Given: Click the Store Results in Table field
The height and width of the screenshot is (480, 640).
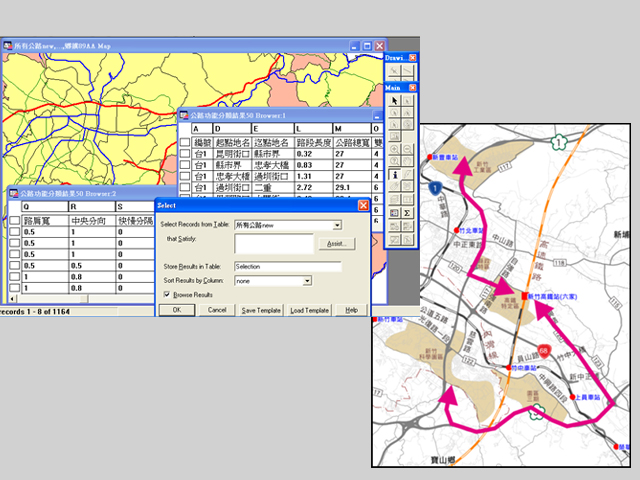Looking at the screenshot, I should (x=288, y=267).
